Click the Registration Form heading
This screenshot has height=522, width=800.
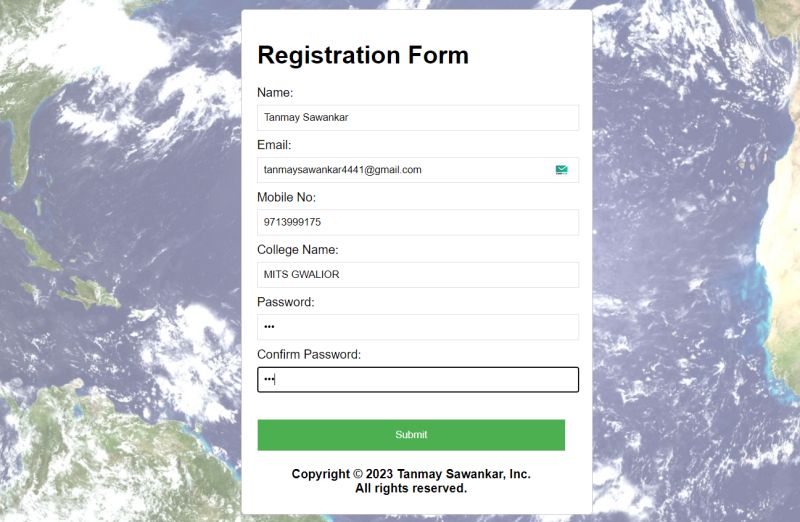point(363,55)
